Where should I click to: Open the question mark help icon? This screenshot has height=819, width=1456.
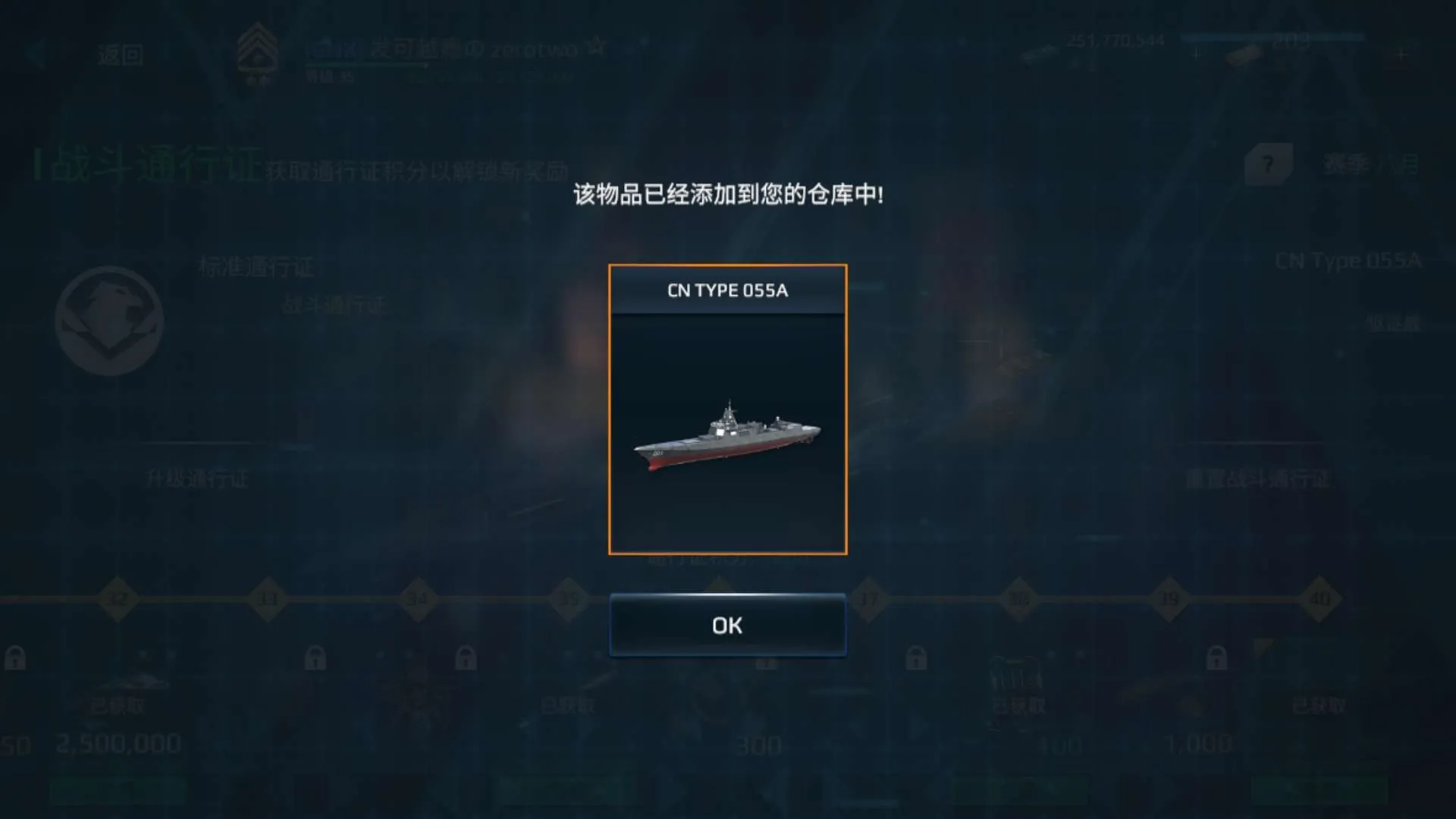point(1268,163)
